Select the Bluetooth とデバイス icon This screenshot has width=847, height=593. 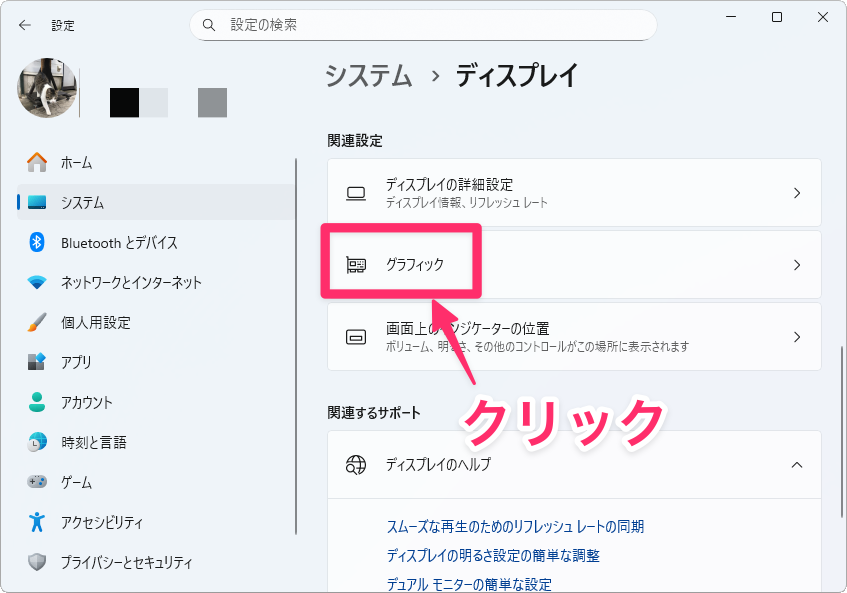(x=37, y=242)
